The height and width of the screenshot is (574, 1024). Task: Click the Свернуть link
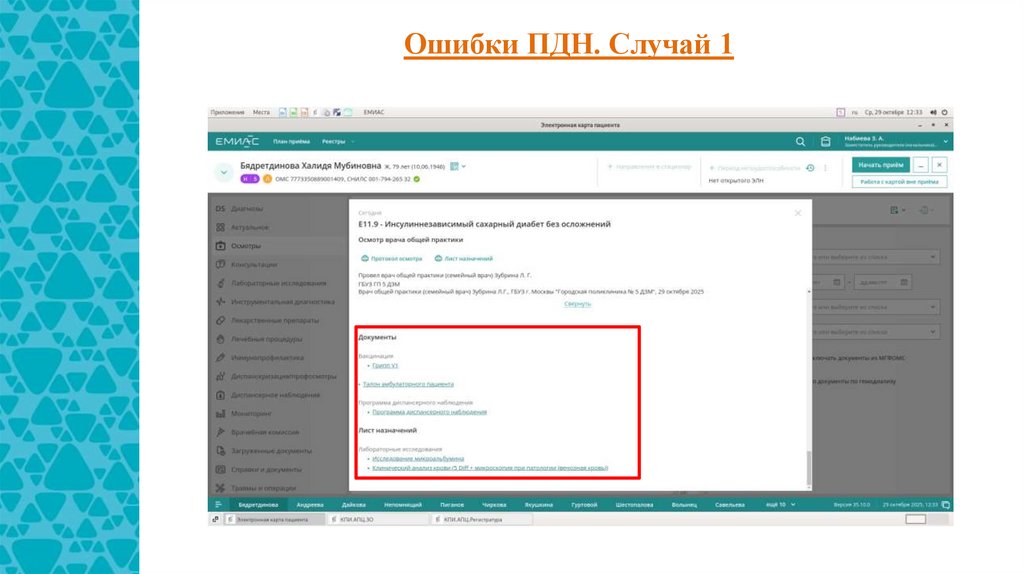pos(577,304)
